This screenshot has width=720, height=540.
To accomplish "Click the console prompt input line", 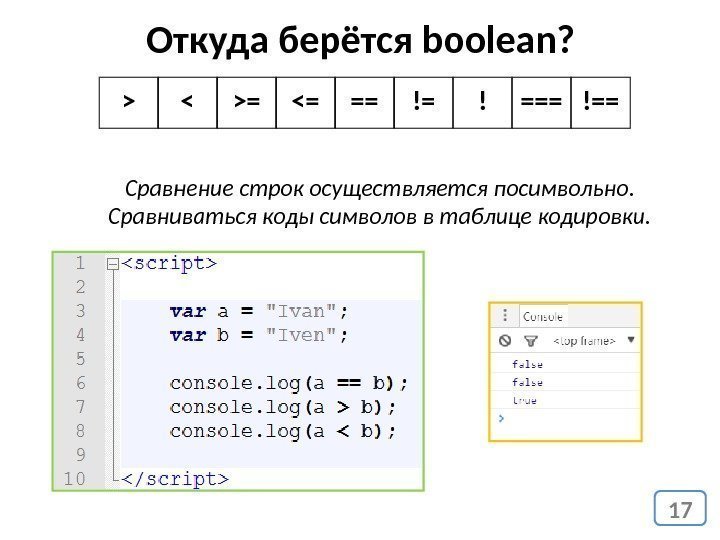I will 565,418.
